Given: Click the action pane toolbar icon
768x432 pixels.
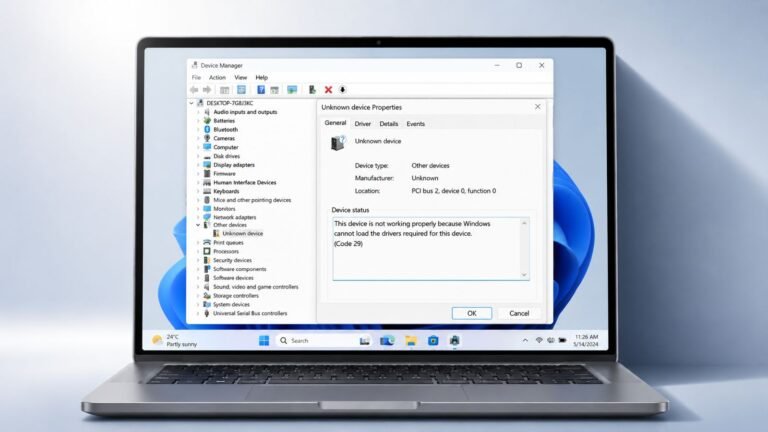Looking at the screenshot, I should coord(274,90).
